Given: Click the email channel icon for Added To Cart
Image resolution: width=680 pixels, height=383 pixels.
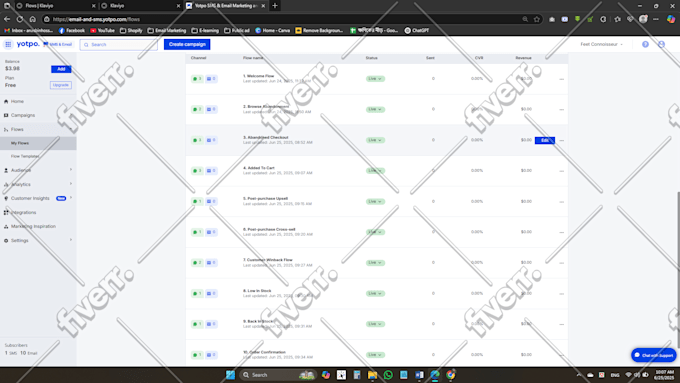Looking at the screenshot, I should [x=211, y=171].
